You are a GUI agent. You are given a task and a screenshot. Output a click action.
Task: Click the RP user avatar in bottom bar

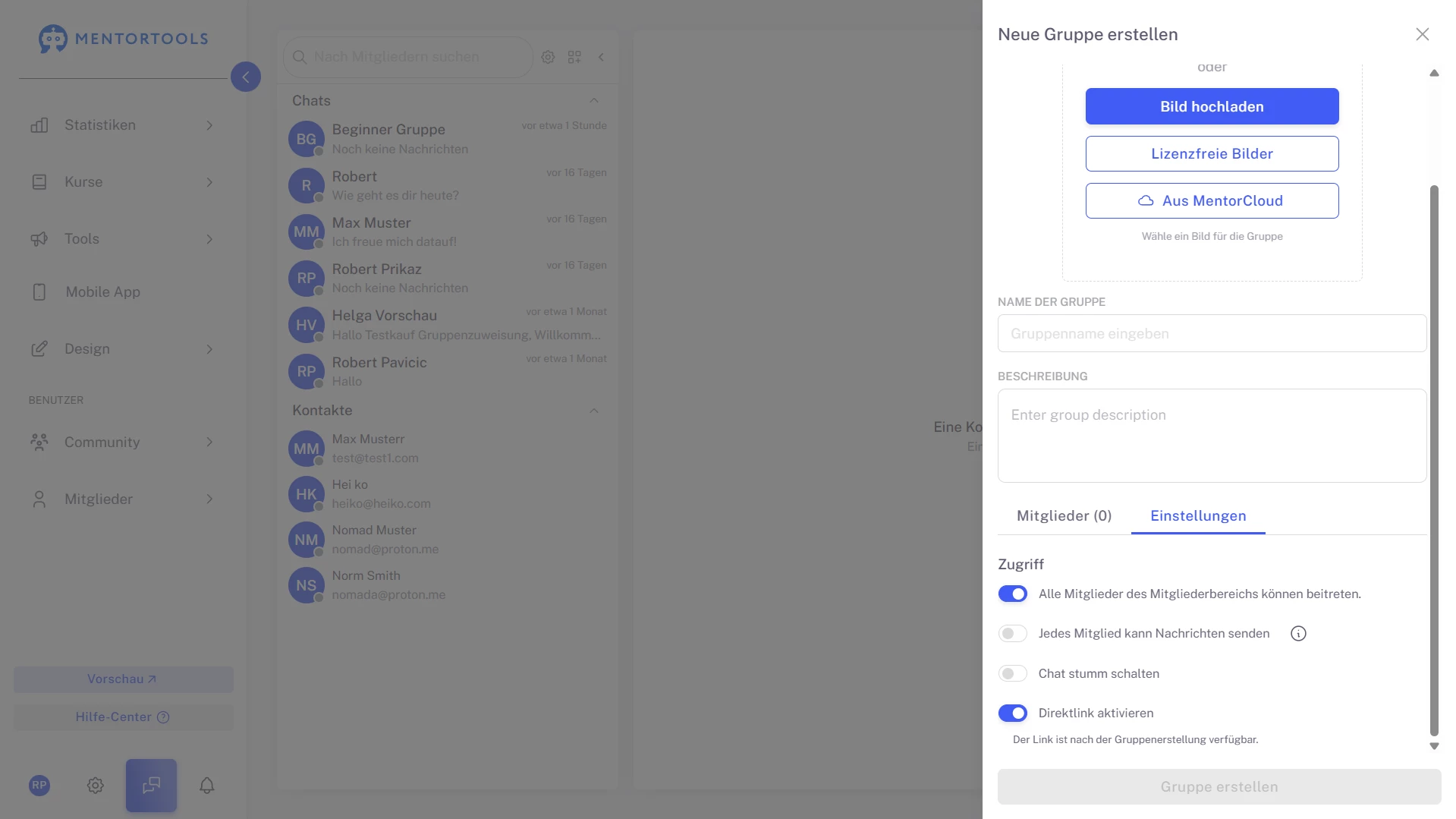[39, 786]
